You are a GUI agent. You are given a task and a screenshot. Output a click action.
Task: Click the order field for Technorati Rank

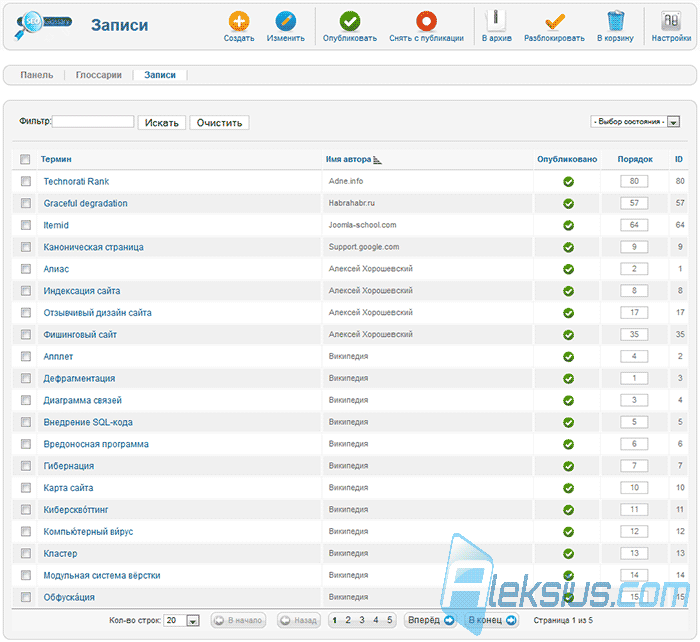(634, 181)
